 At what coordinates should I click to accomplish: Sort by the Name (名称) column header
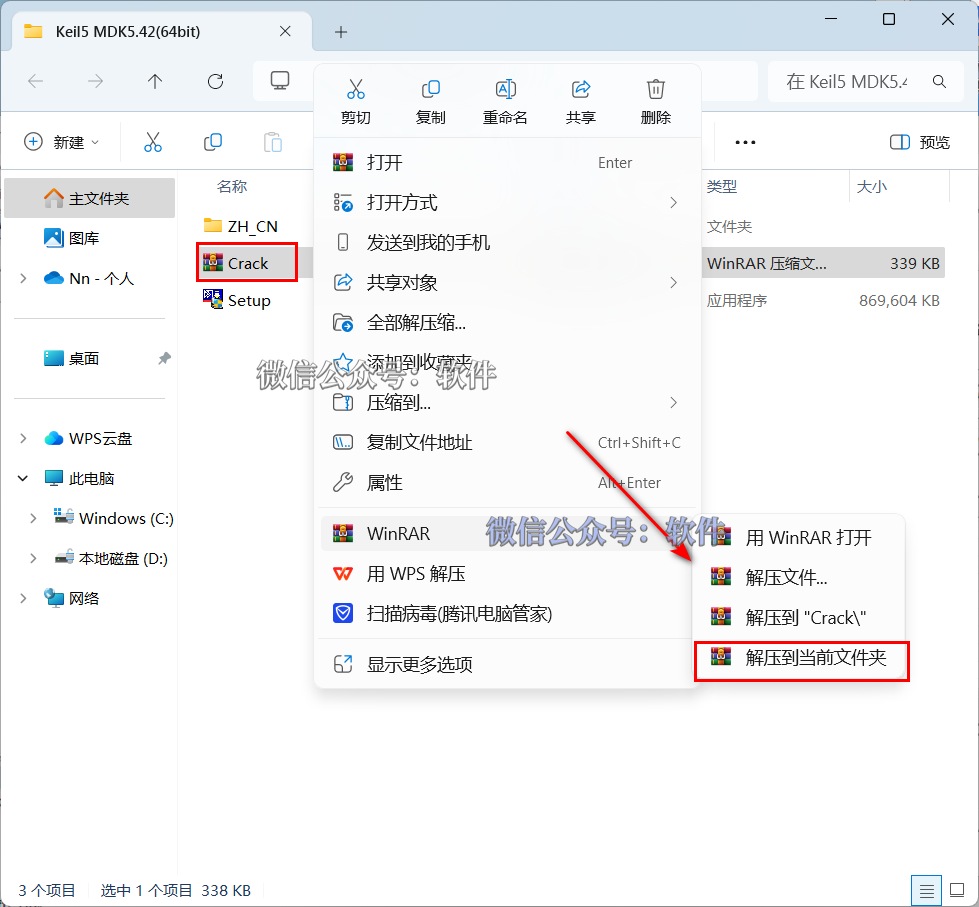[232, 186]
